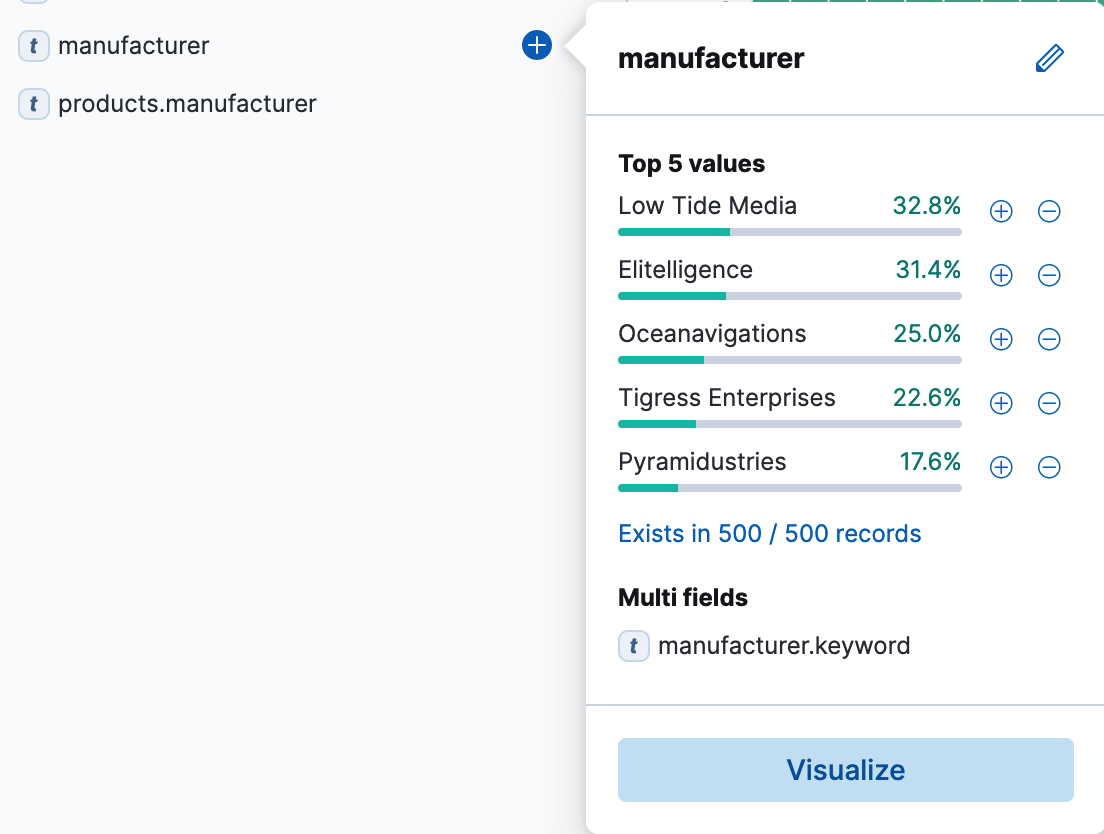
Task: Click minus icon next to Low Tide Media
Action: pos(1049,211)
